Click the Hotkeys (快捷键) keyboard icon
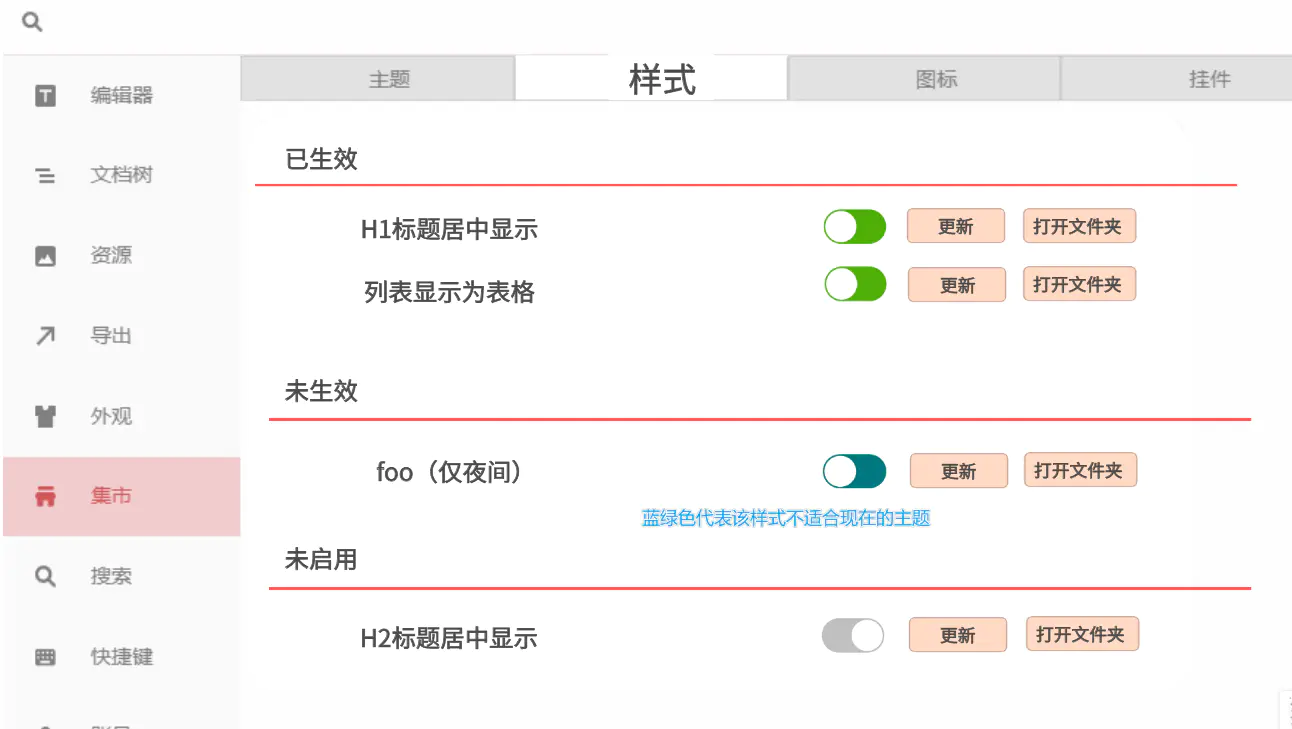This screenshot has height=729, width=1292. (45, 657)
